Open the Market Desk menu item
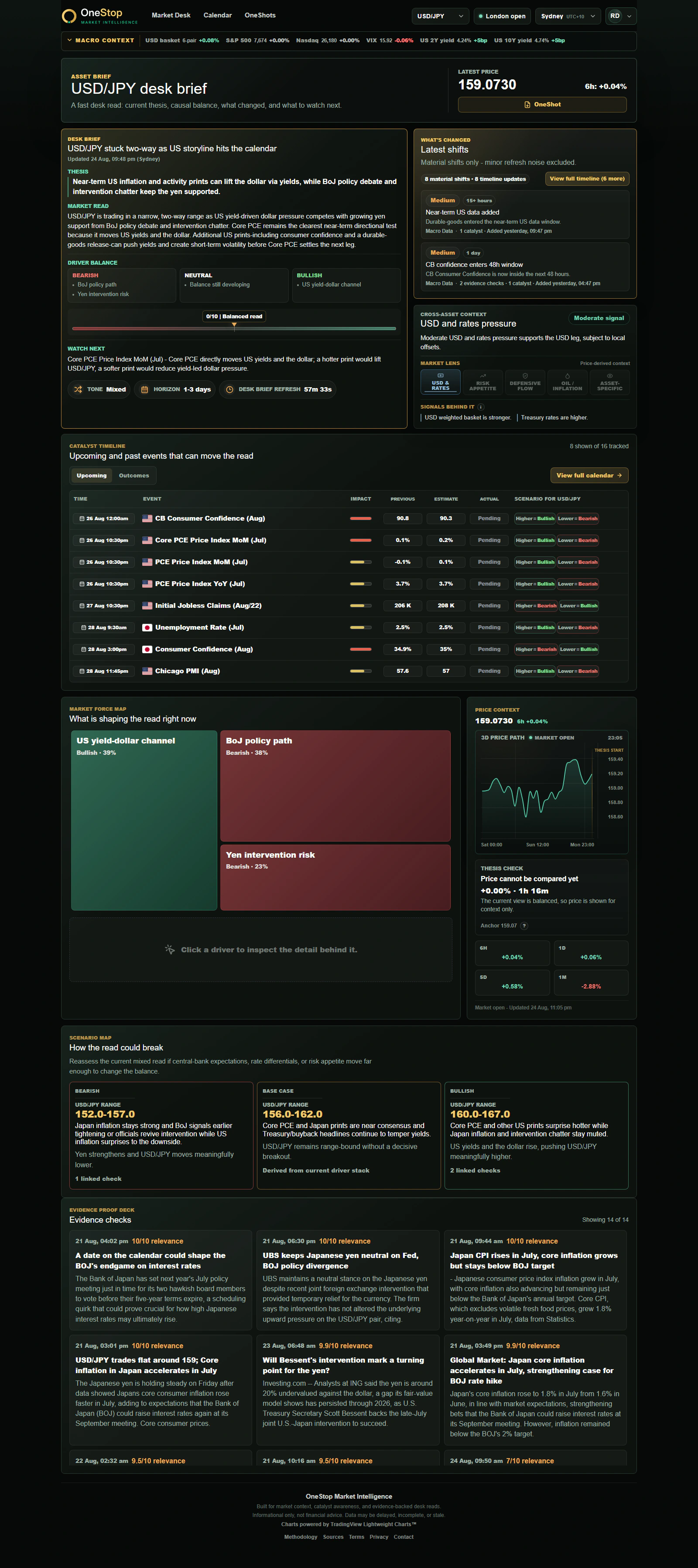The image size is (698, 1568). (x=171, y=15)
